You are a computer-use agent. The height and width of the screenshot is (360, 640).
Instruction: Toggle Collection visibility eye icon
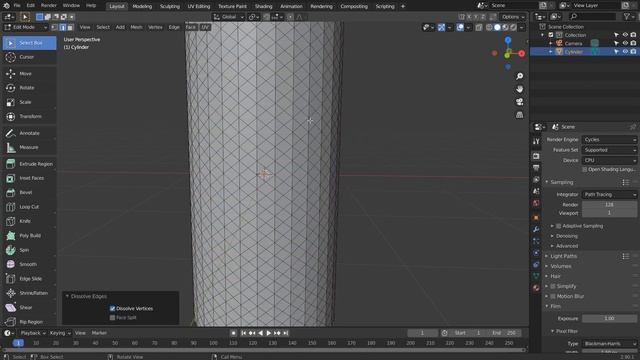625,35
